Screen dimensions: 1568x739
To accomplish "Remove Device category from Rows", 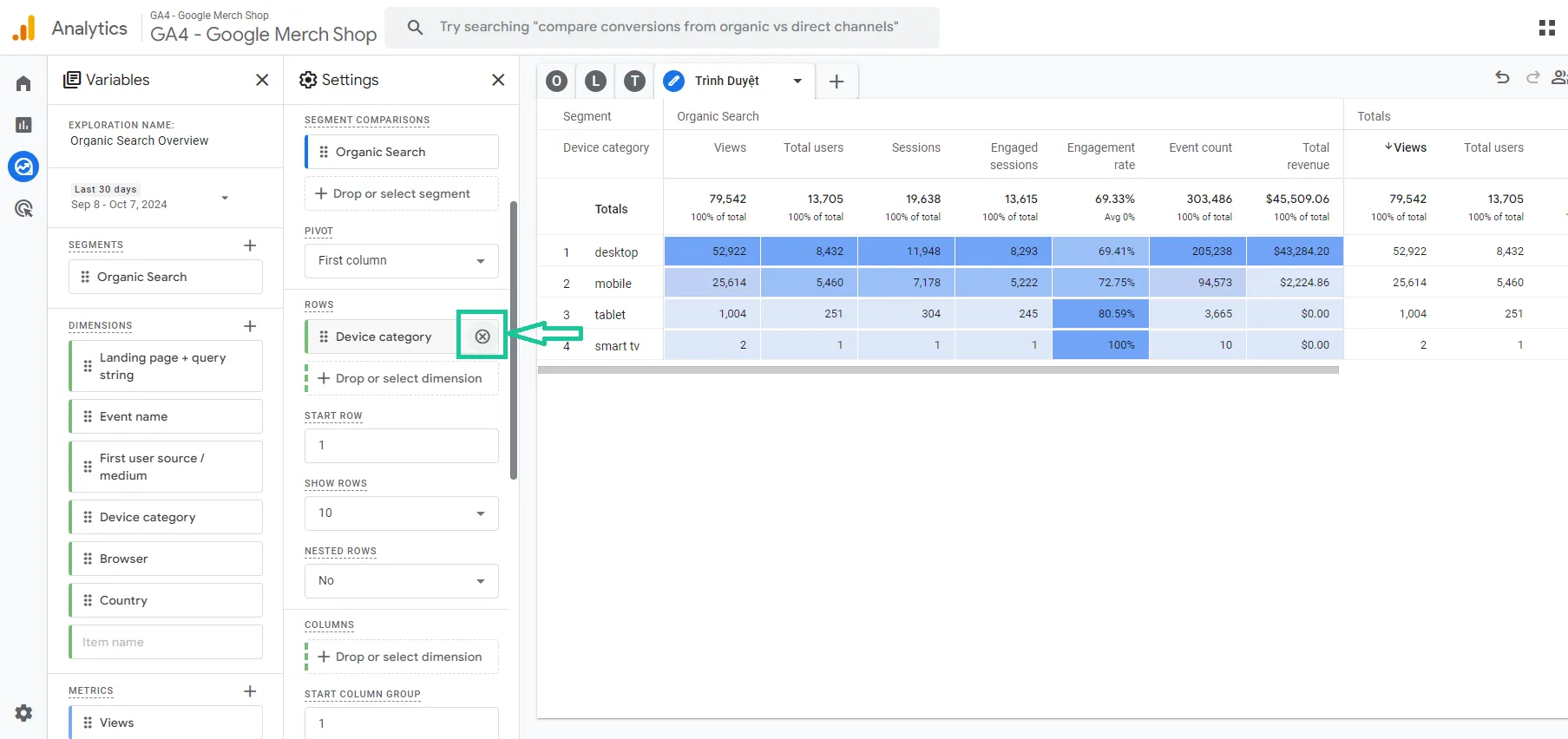I will 482,337.
